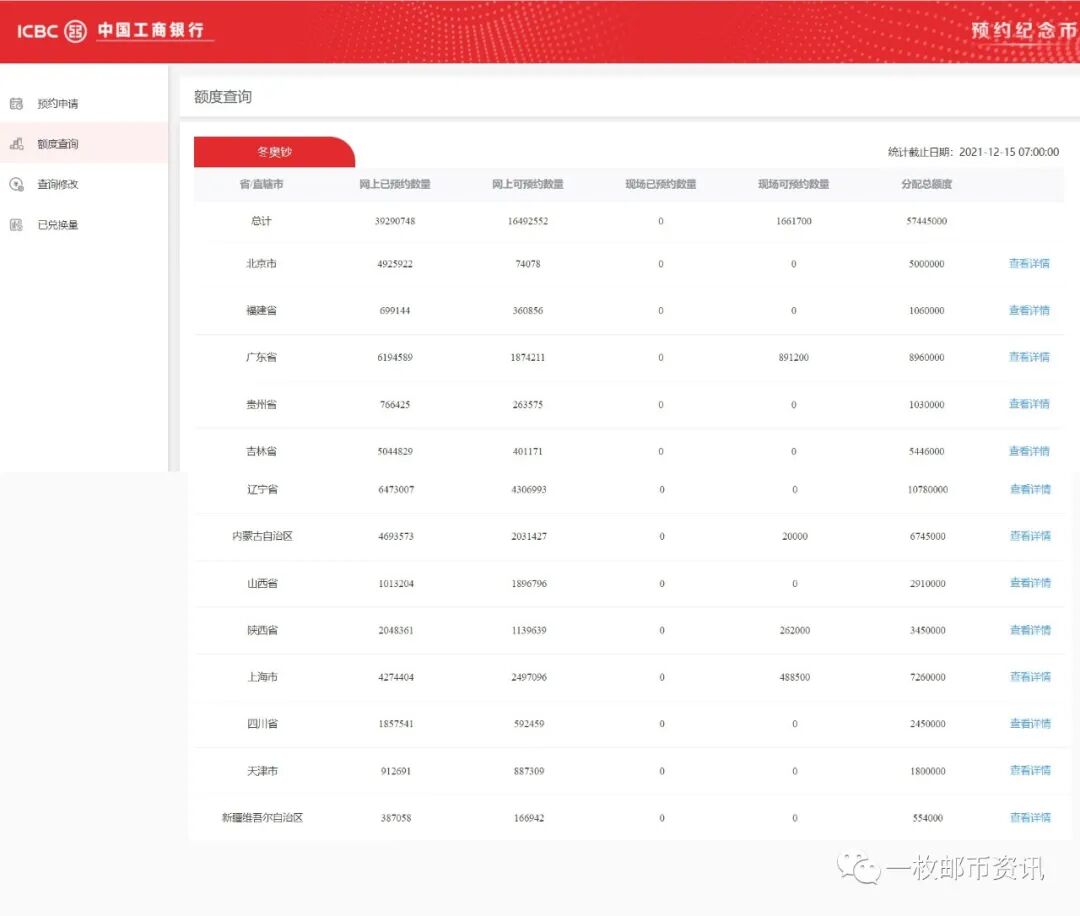Open 查看详情 for 陕西省
1080x916 pixels.
coord(1030,629)
